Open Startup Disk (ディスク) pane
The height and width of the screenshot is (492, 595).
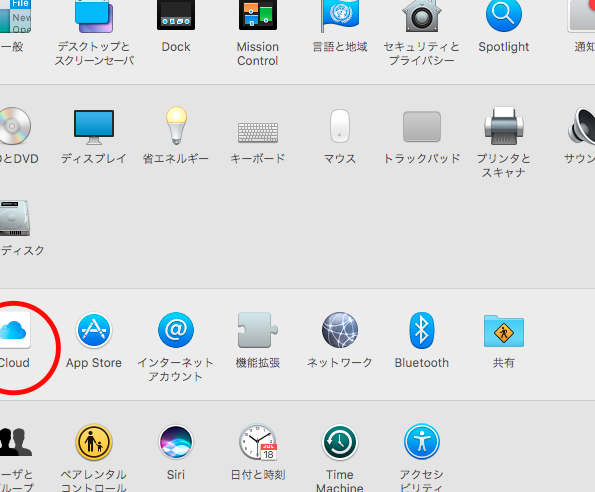coord(15,218)
